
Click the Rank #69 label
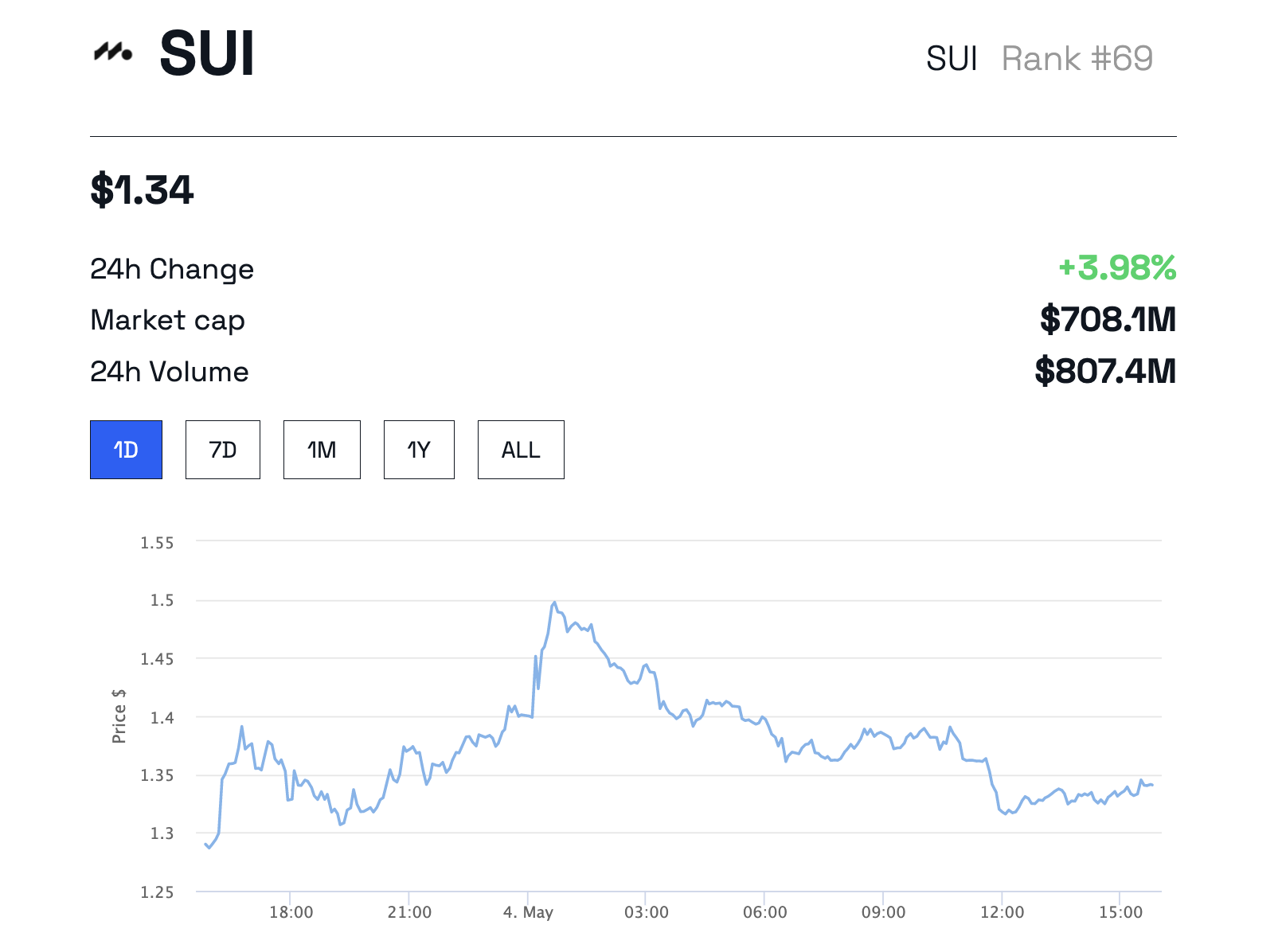click(x=1077, y=59)
